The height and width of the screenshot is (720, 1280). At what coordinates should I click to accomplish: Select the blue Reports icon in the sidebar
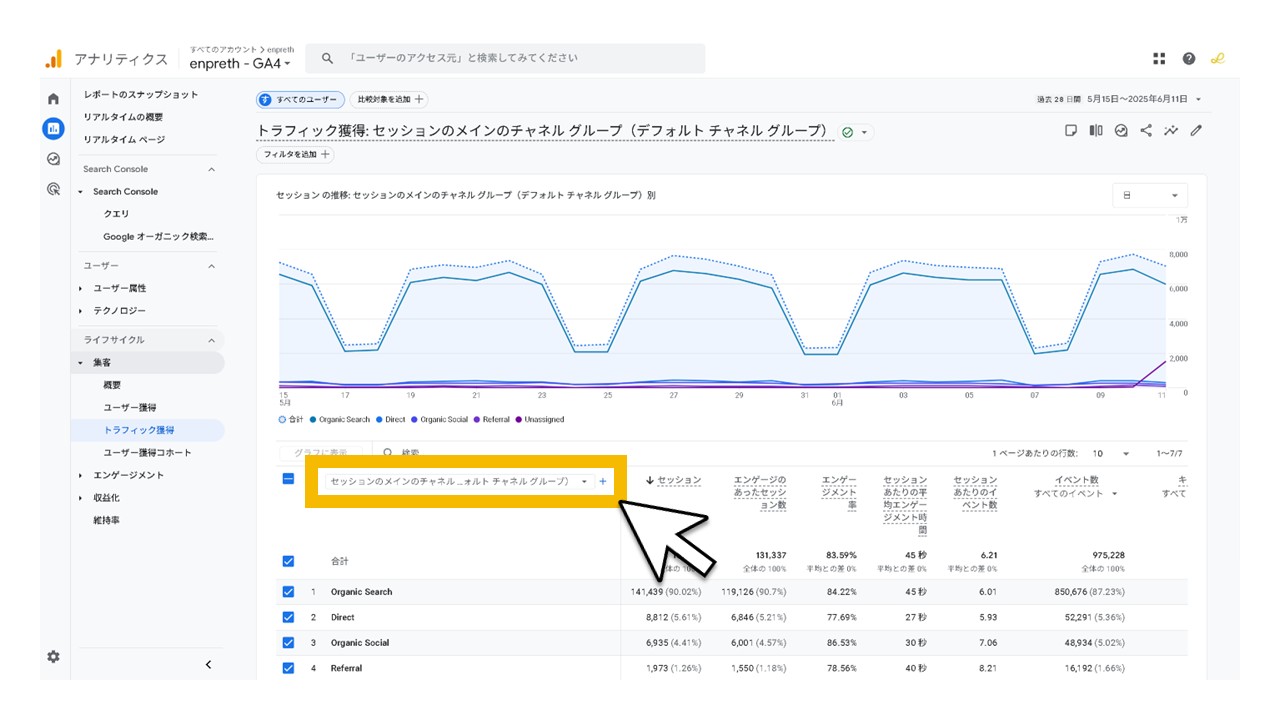coord(52,128)
